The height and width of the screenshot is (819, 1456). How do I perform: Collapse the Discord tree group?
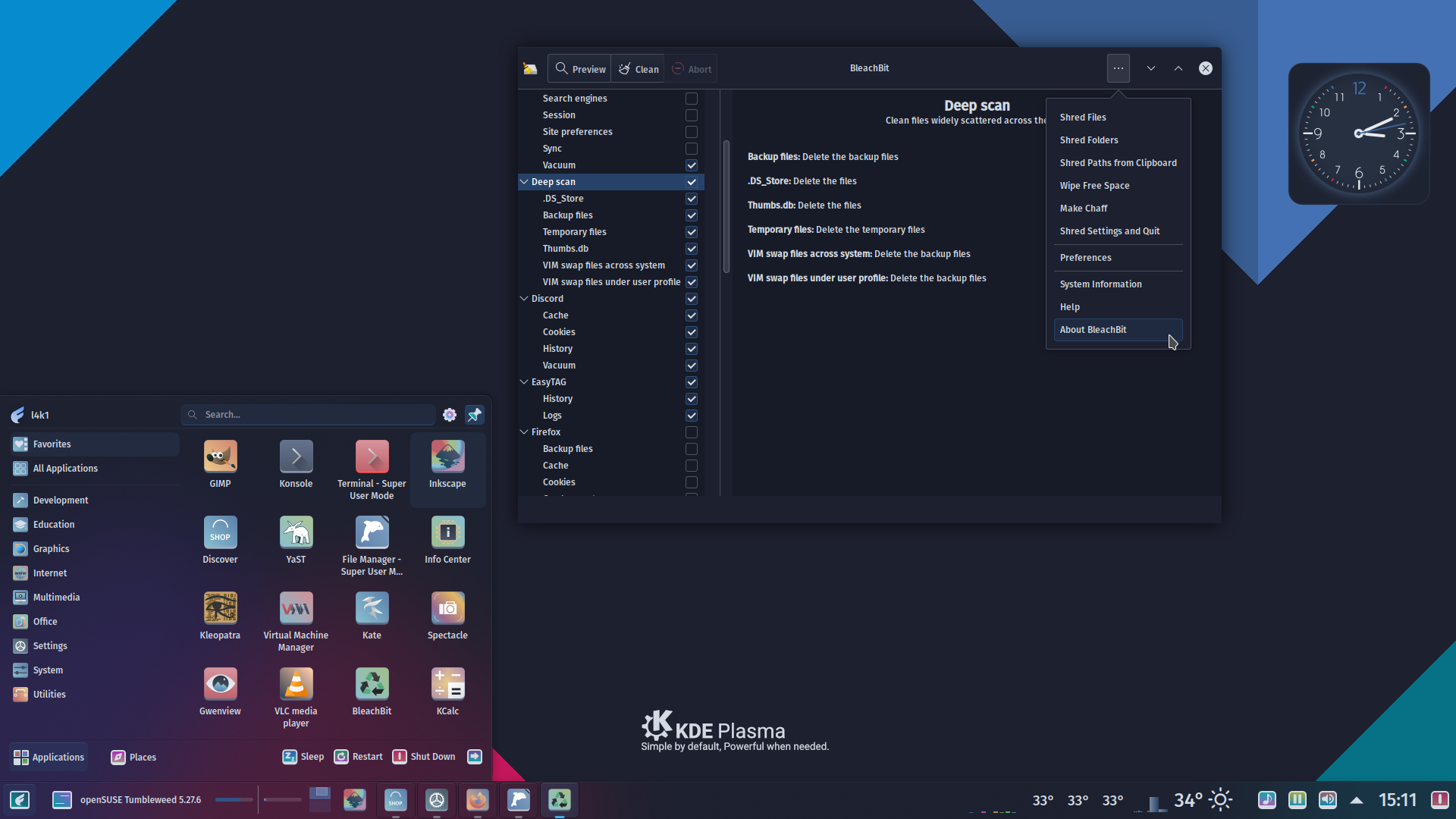(x=524, y=299)
